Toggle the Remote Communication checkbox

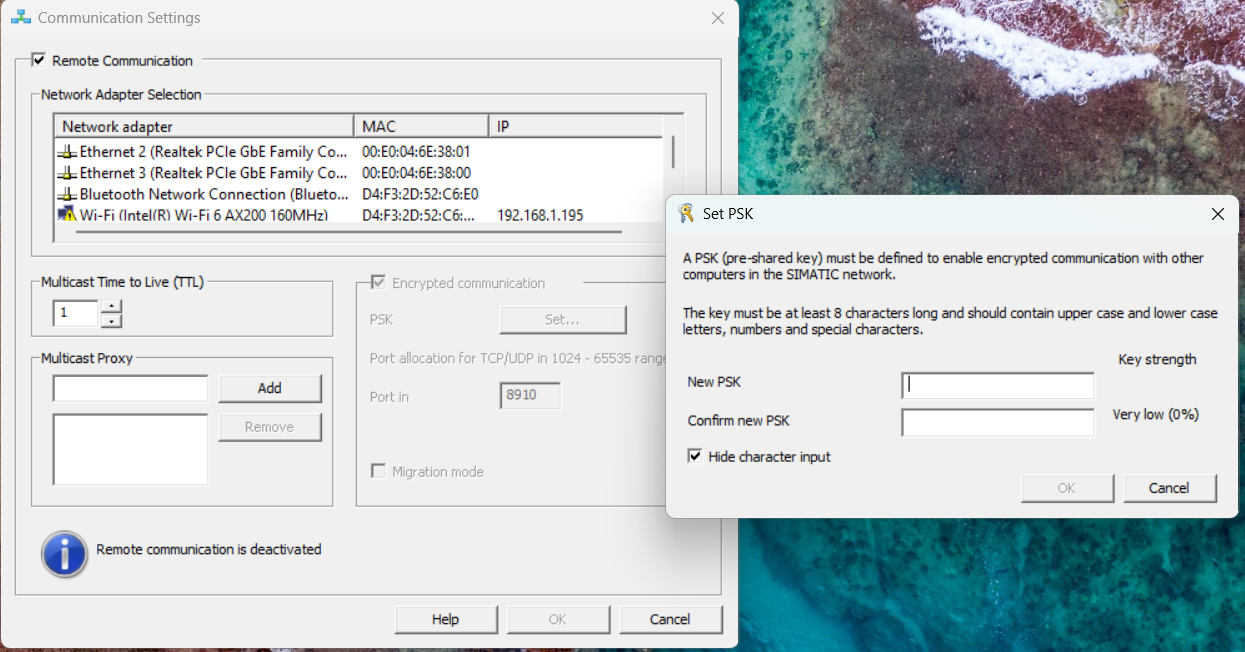click(39, 61)
